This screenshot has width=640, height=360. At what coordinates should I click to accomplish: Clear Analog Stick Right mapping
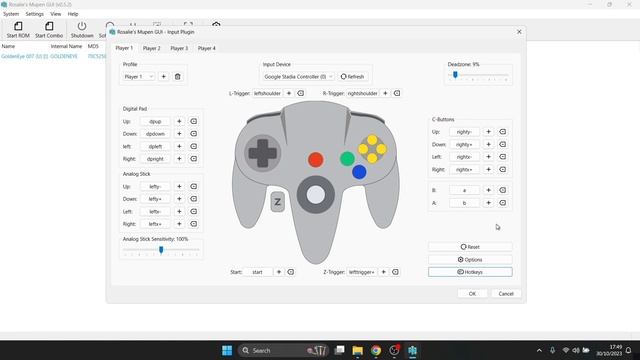[x=193, y=224]
